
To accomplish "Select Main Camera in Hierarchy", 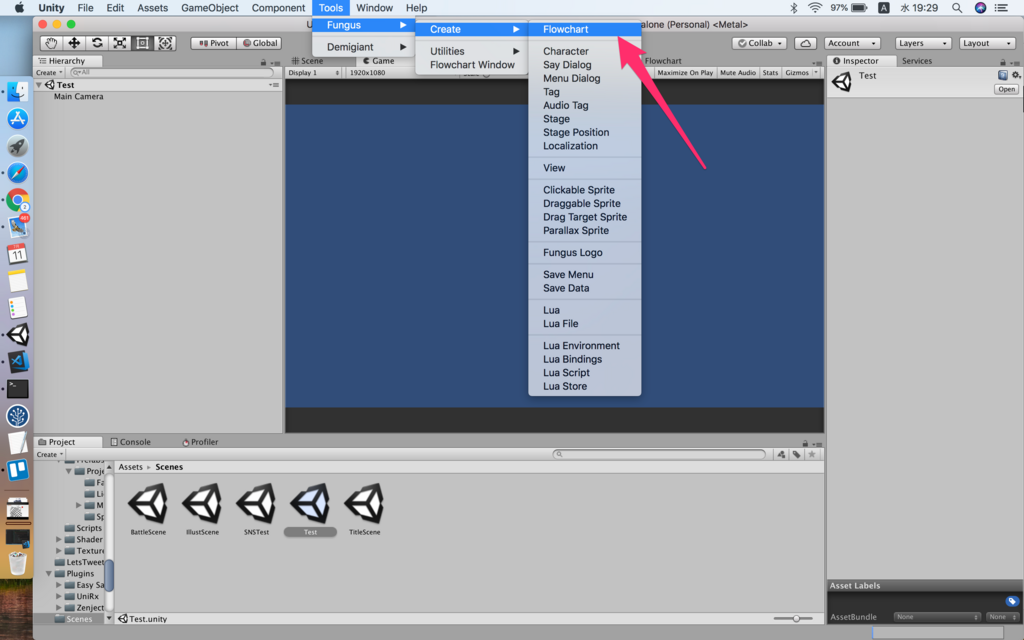I will 78,97.
